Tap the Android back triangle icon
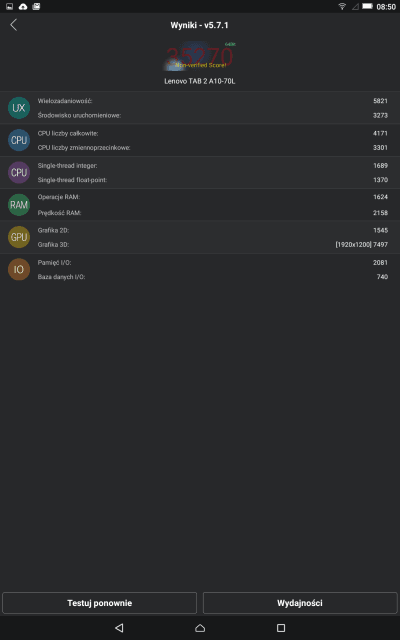400x640 pixels. [x=119, y=628]
